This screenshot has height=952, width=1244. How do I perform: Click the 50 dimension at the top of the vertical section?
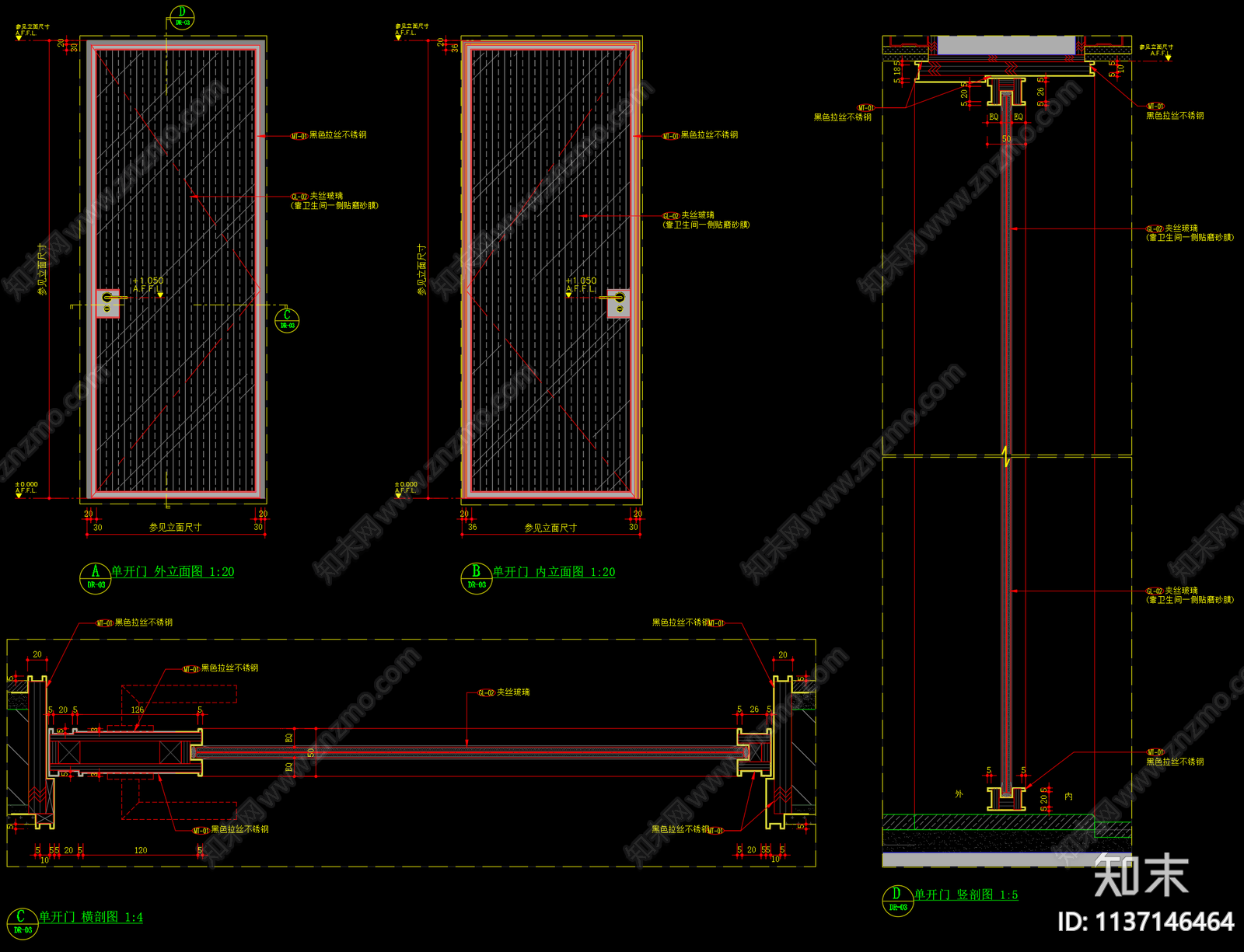click(1007, 139)
